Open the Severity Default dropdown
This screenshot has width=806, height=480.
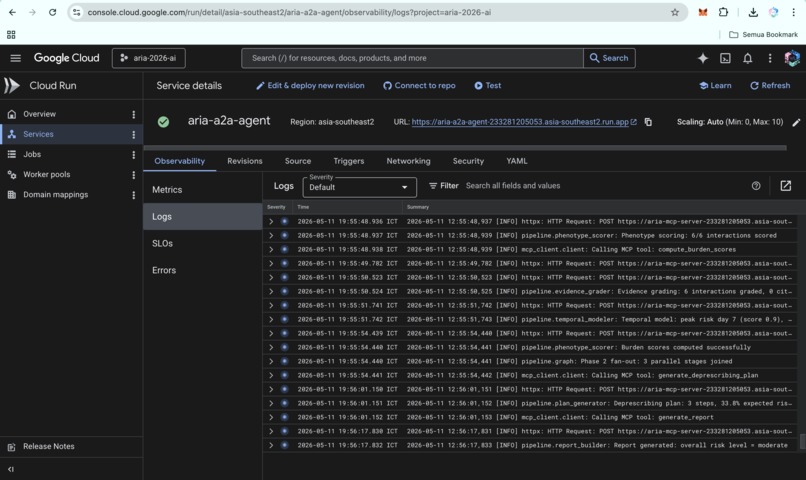click(x=359, y=187)
